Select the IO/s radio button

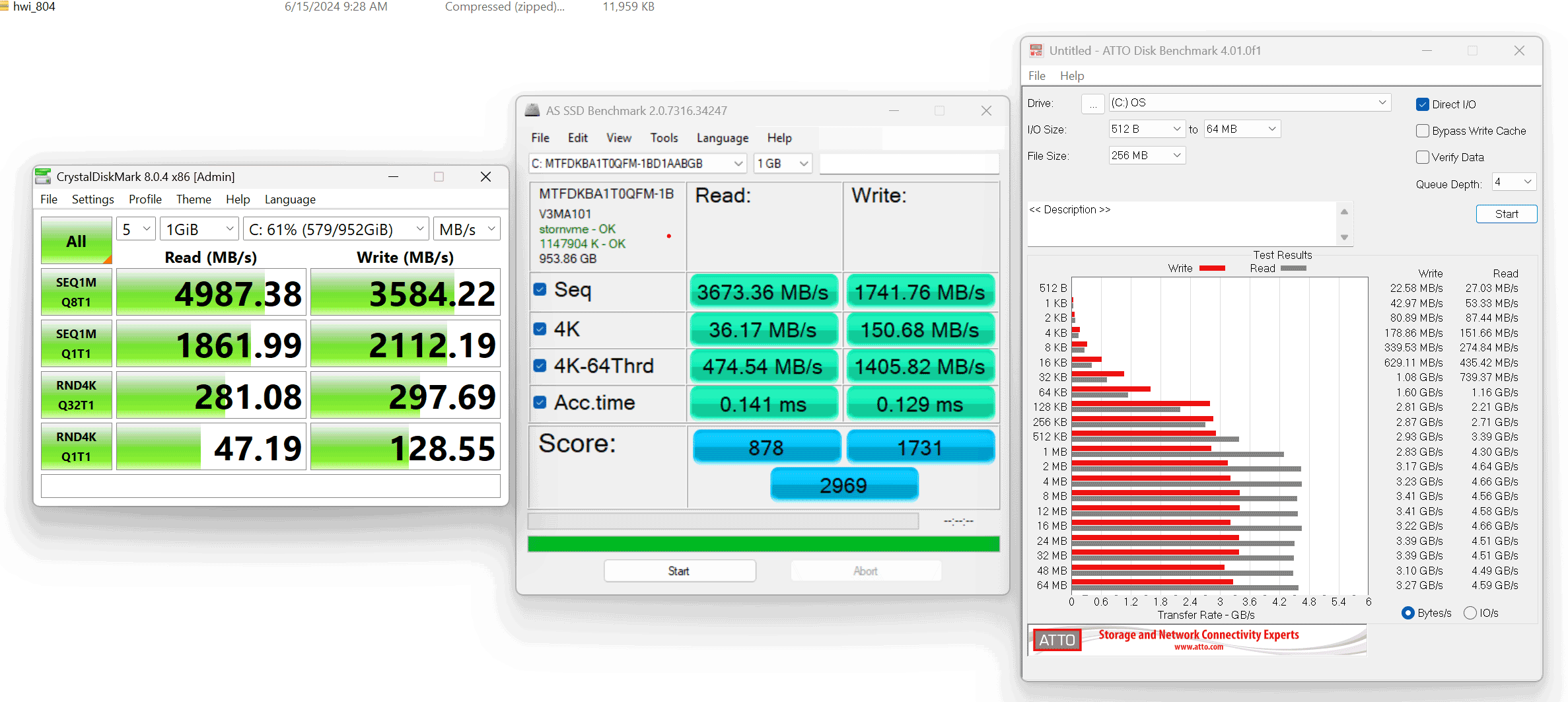(1470, 613)
